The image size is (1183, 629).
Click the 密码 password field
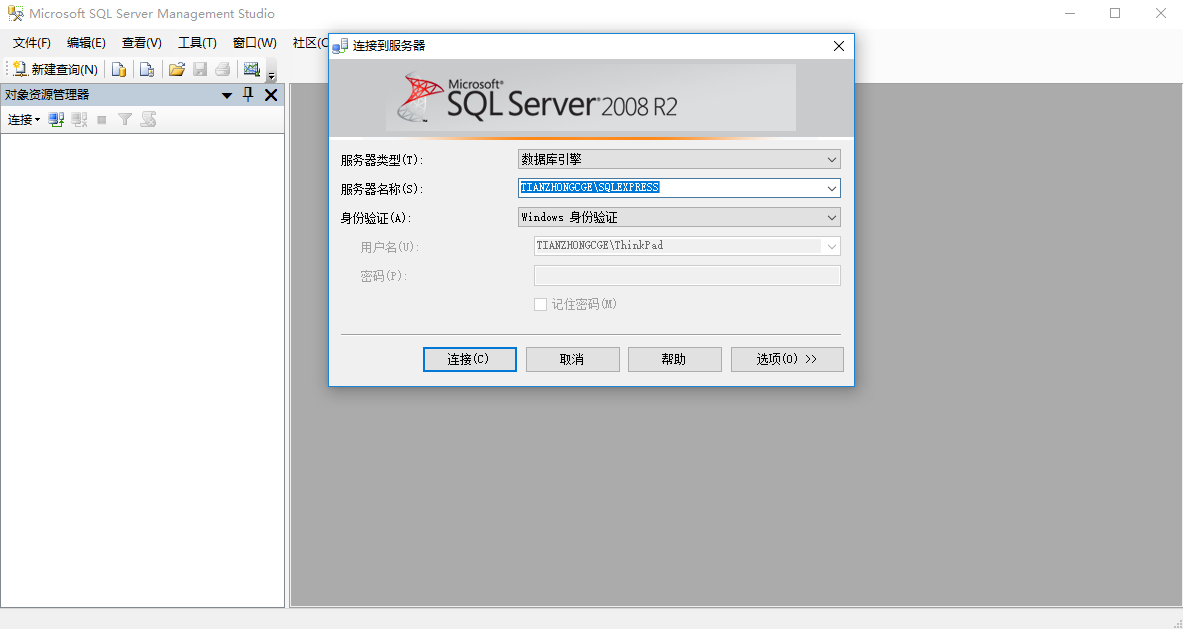click(687, 275)
